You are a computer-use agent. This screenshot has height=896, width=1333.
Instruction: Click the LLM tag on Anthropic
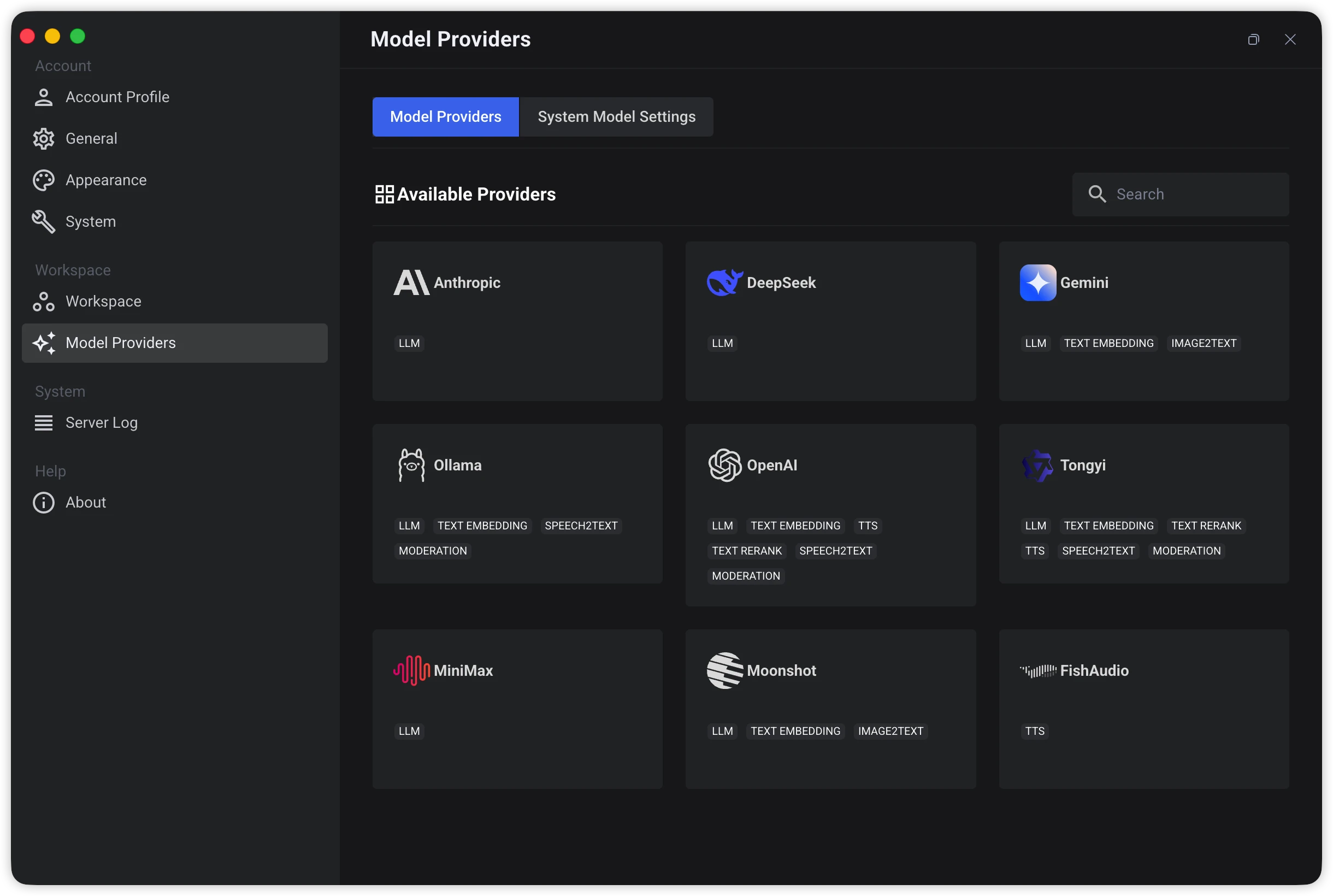tap(409, 344)
